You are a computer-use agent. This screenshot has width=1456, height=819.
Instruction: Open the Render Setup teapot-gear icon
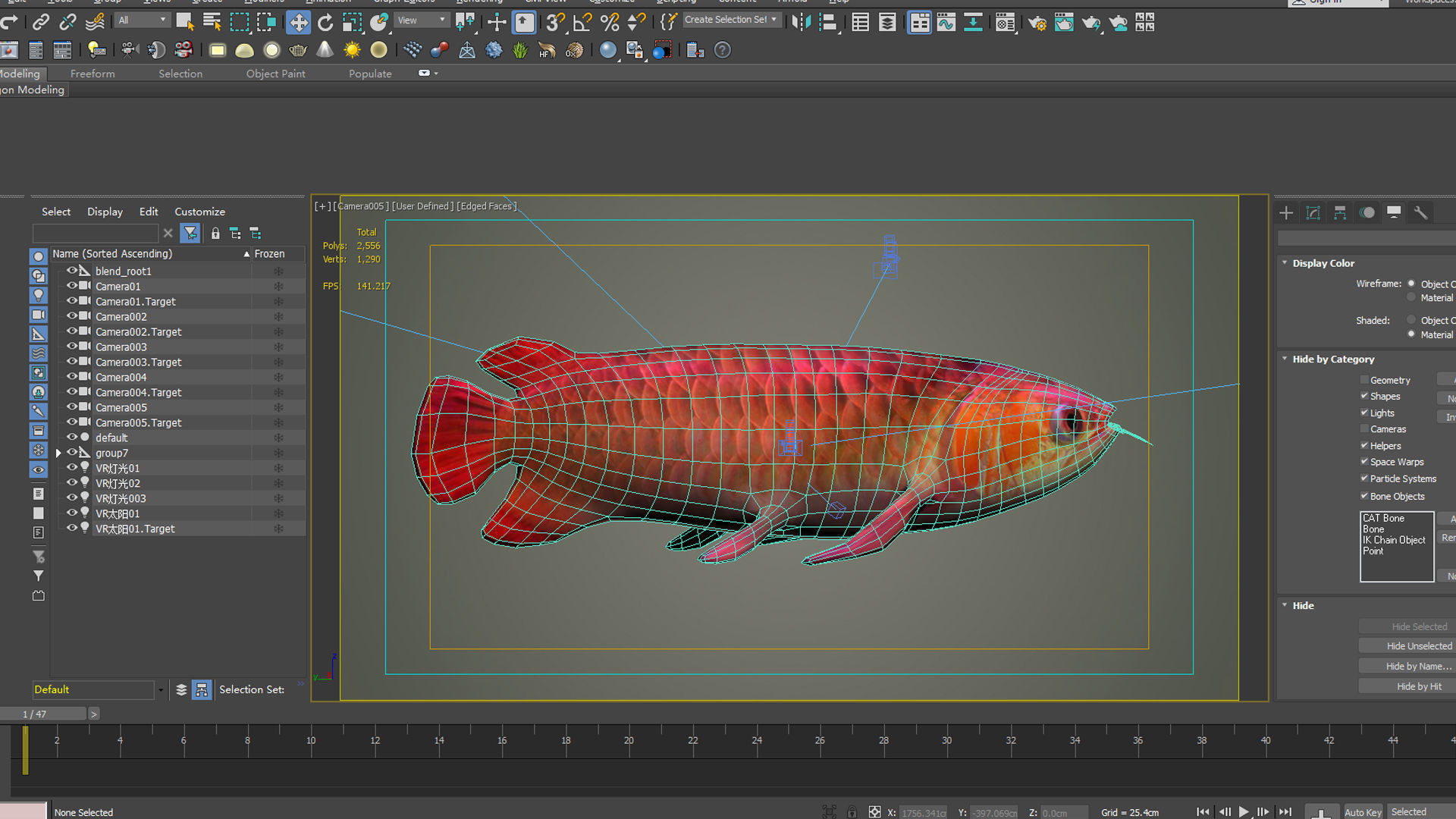[1037, 23]
